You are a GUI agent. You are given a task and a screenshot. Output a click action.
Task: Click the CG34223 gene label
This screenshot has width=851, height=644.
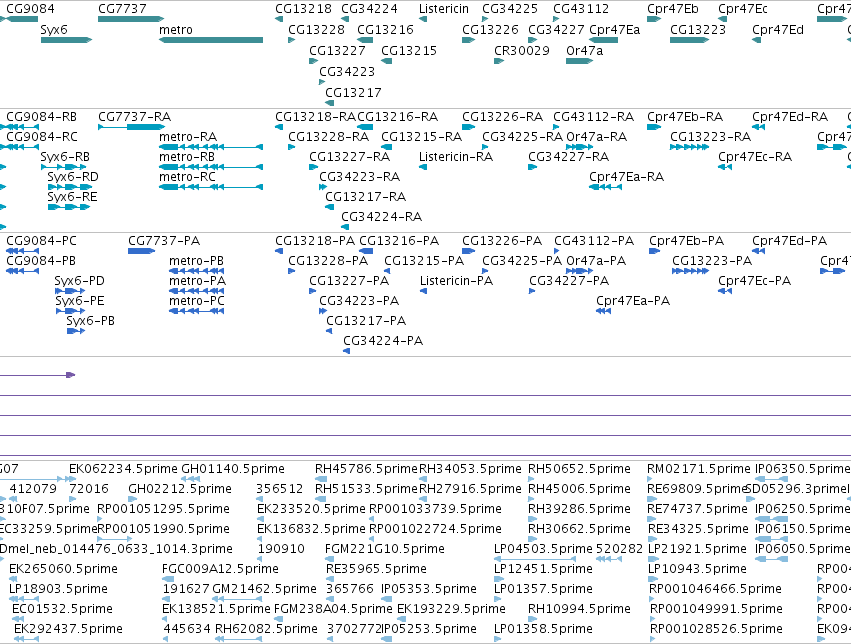[x=347, y=72]
